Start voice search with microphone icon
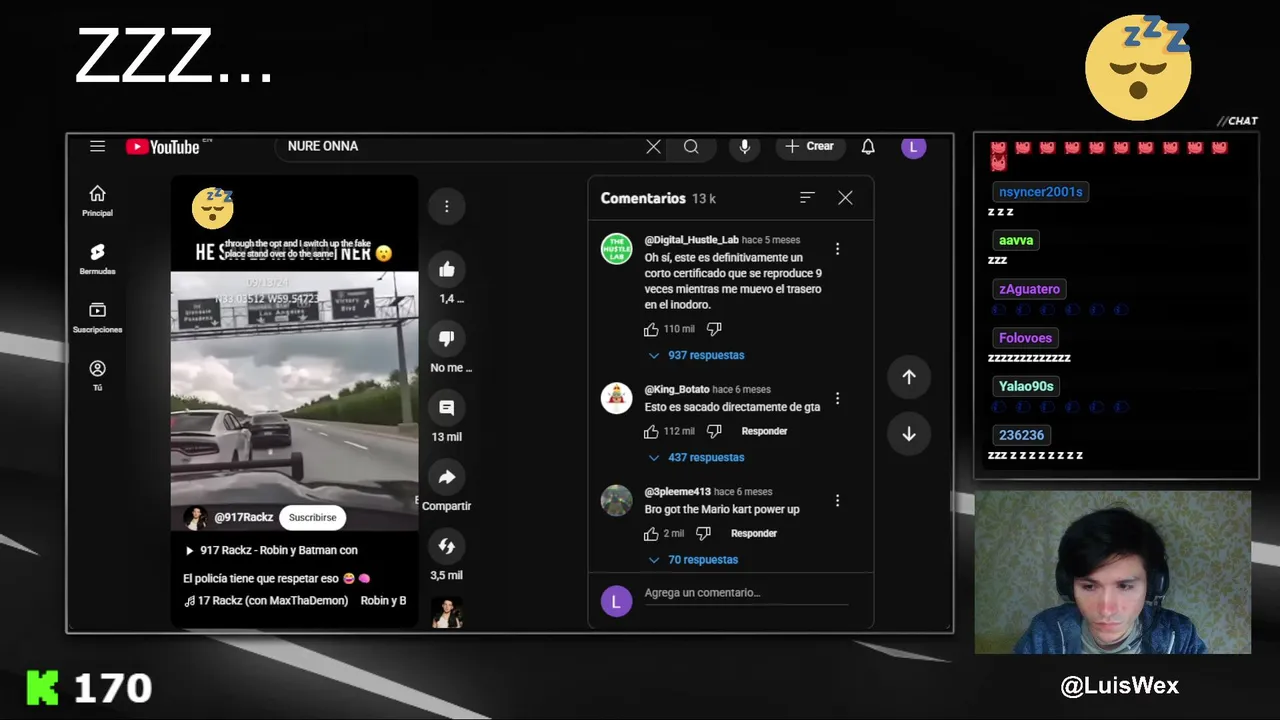 click(744, 147)
